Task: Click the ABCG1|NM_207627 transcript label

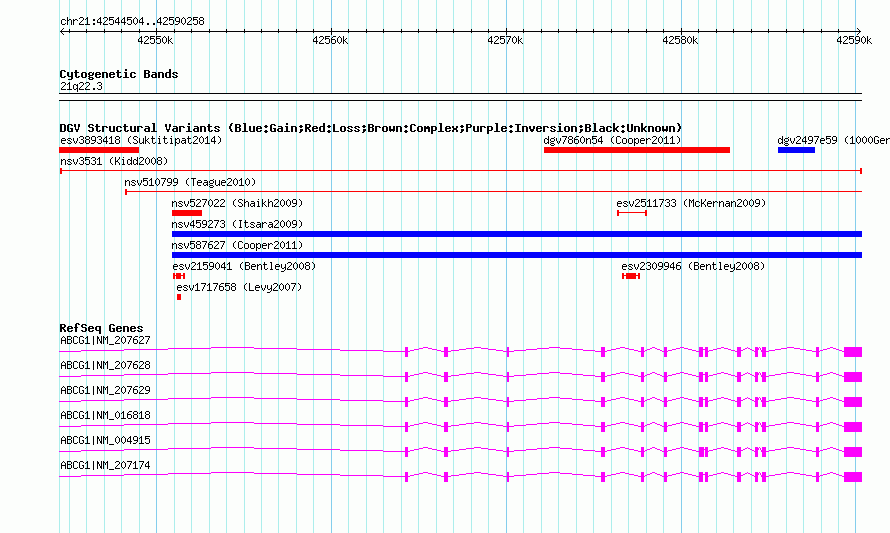Action: click(x=105, y=341)
